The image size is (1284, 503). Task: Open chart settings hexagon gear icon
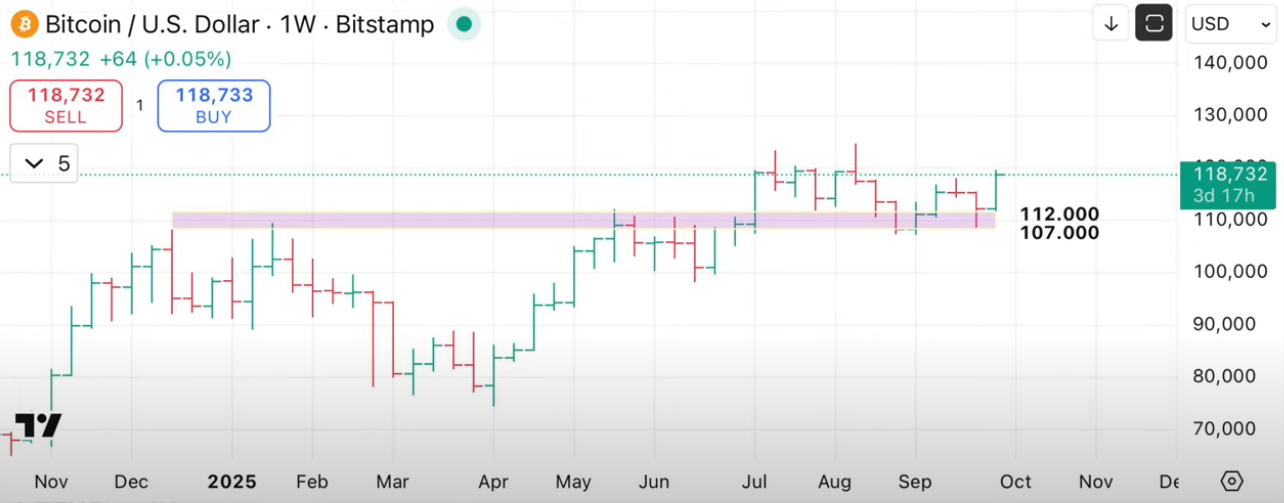[x=1231, y=481]
